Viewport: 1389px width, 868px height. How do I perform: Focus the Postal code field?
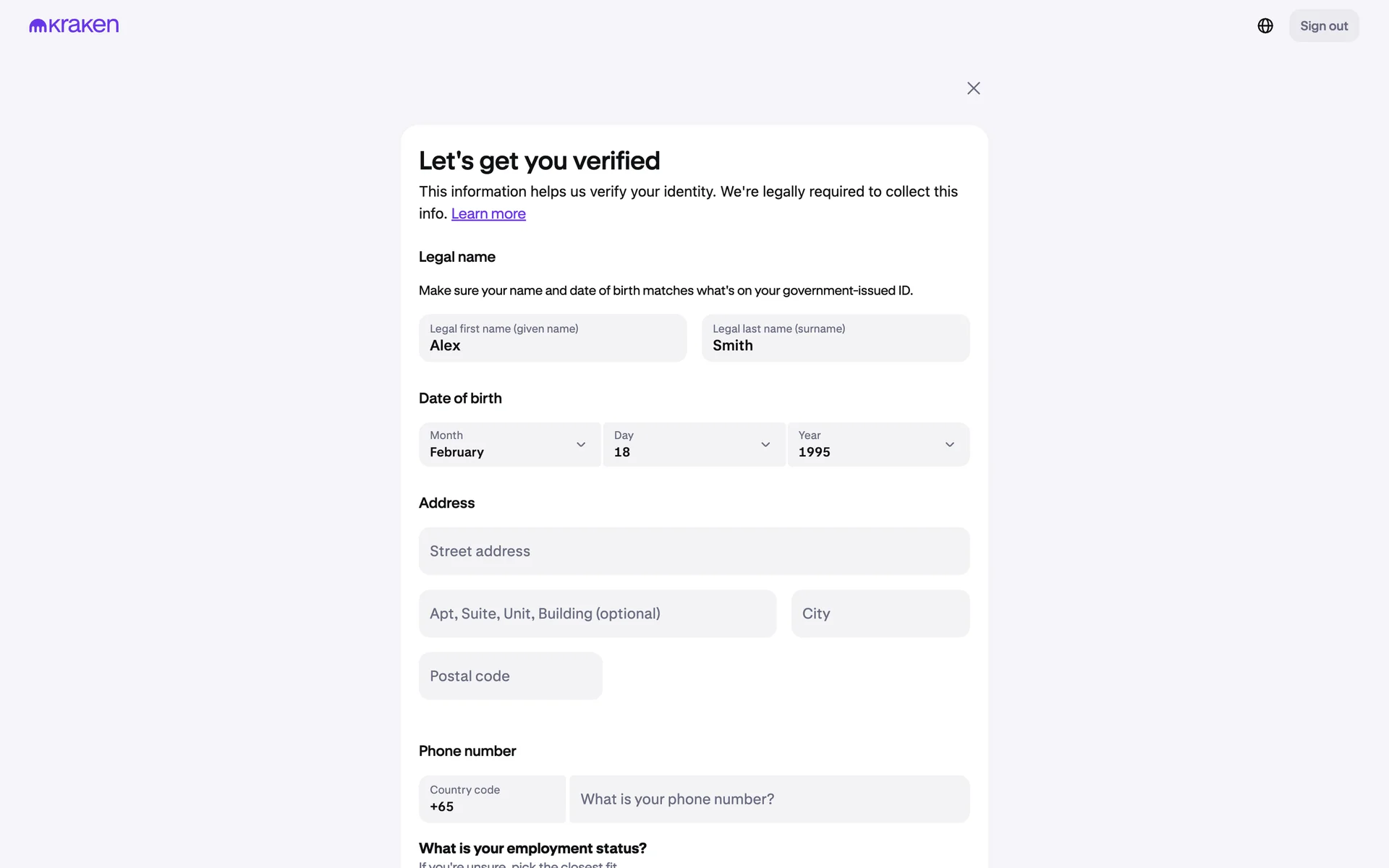point(510,676)
